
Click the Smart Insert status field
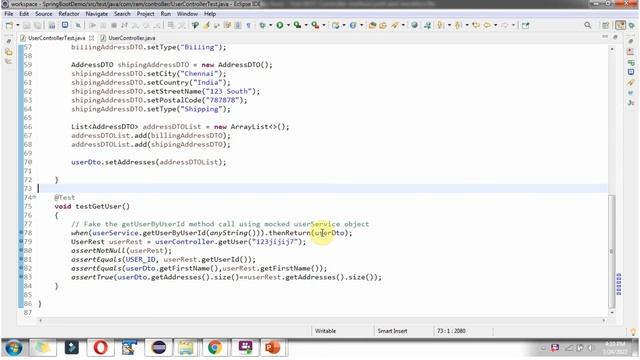click(392, 331)
